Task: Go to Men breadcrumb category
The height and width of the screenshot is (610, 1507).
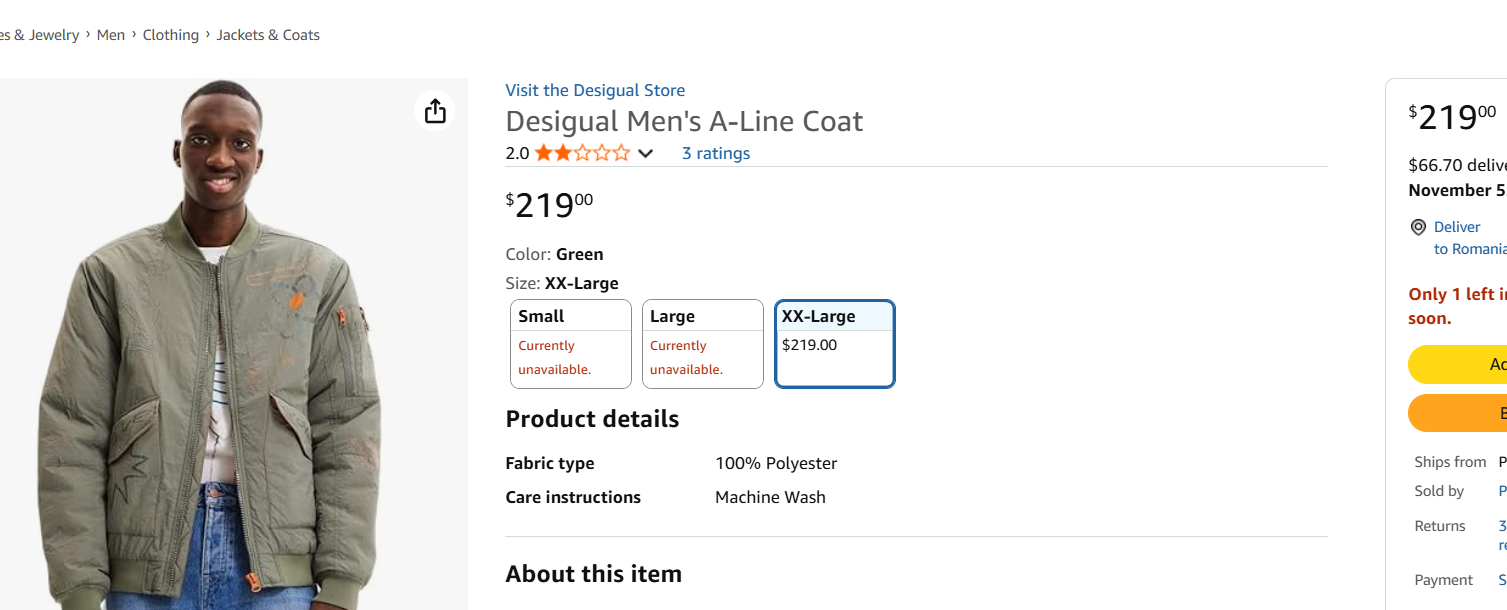Action: [x=111, y=35]
